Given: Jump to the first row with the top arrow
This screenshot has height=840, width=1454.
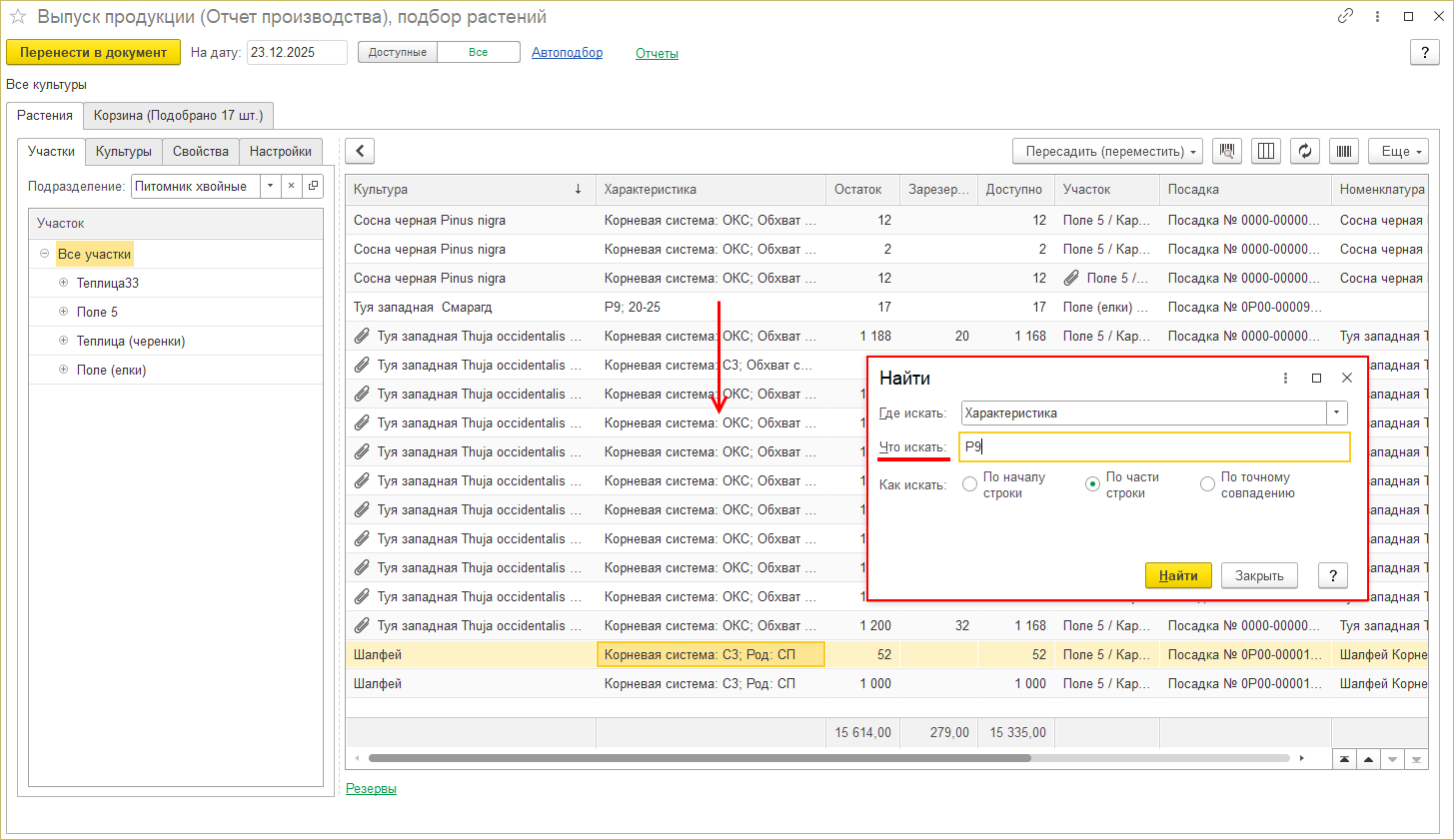Looking at the screenshot, I should pos(1345,760).
